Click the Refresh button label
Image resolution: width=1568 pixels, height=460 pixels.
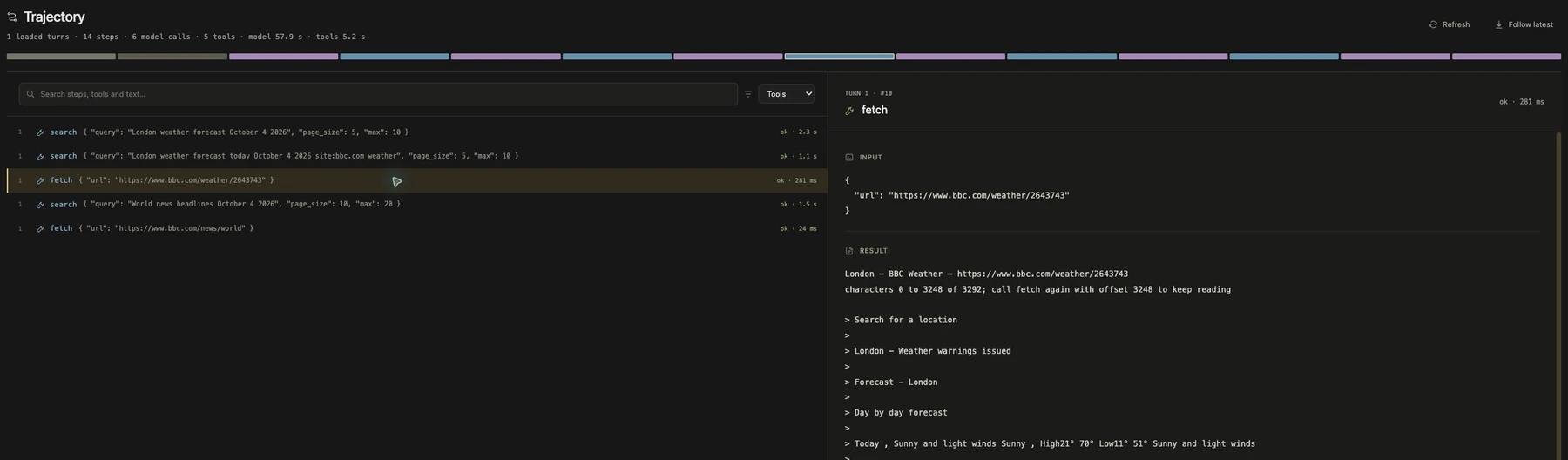[1456, 24]
